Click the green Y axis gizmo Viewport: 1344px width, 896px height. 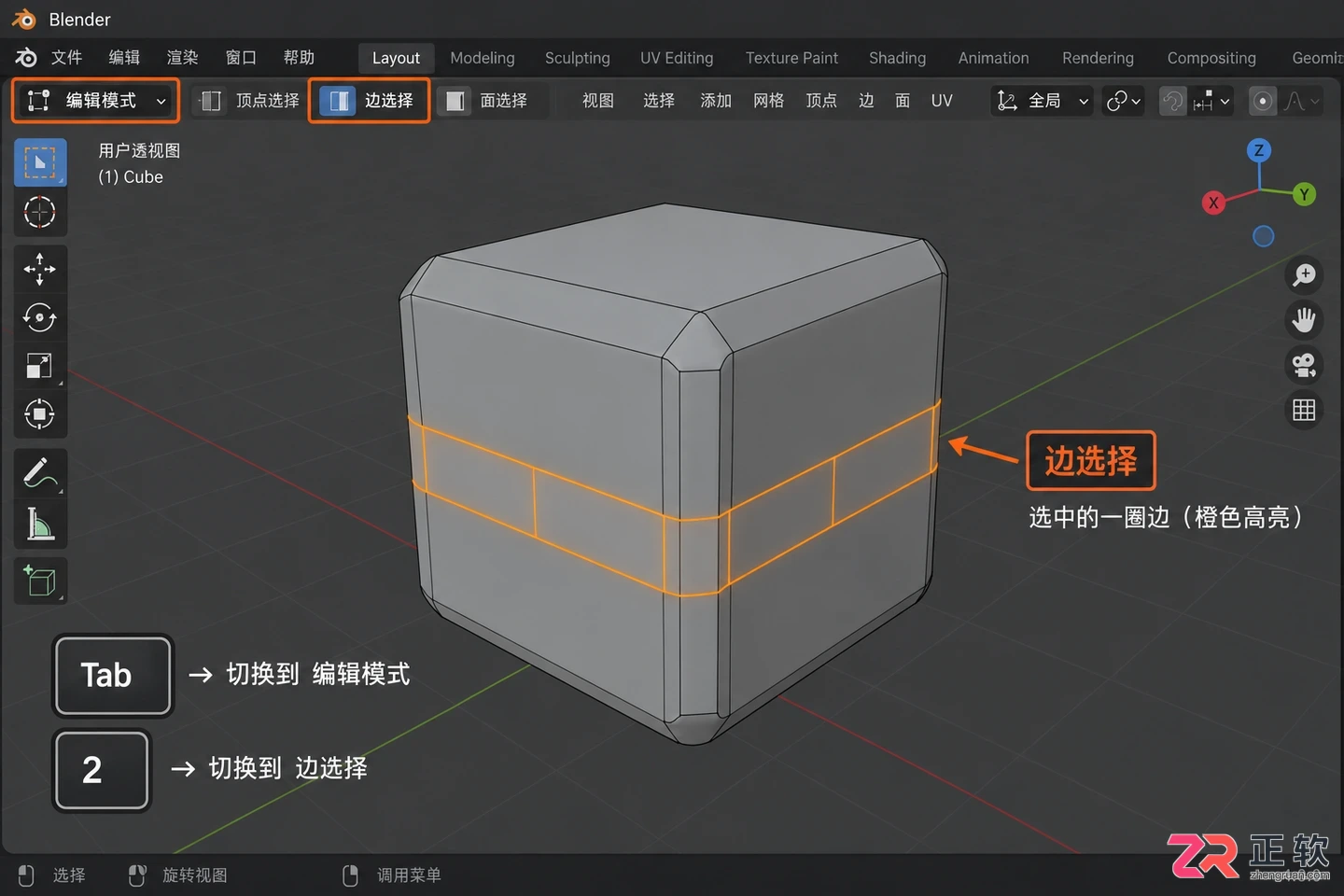click(1304, 194)
